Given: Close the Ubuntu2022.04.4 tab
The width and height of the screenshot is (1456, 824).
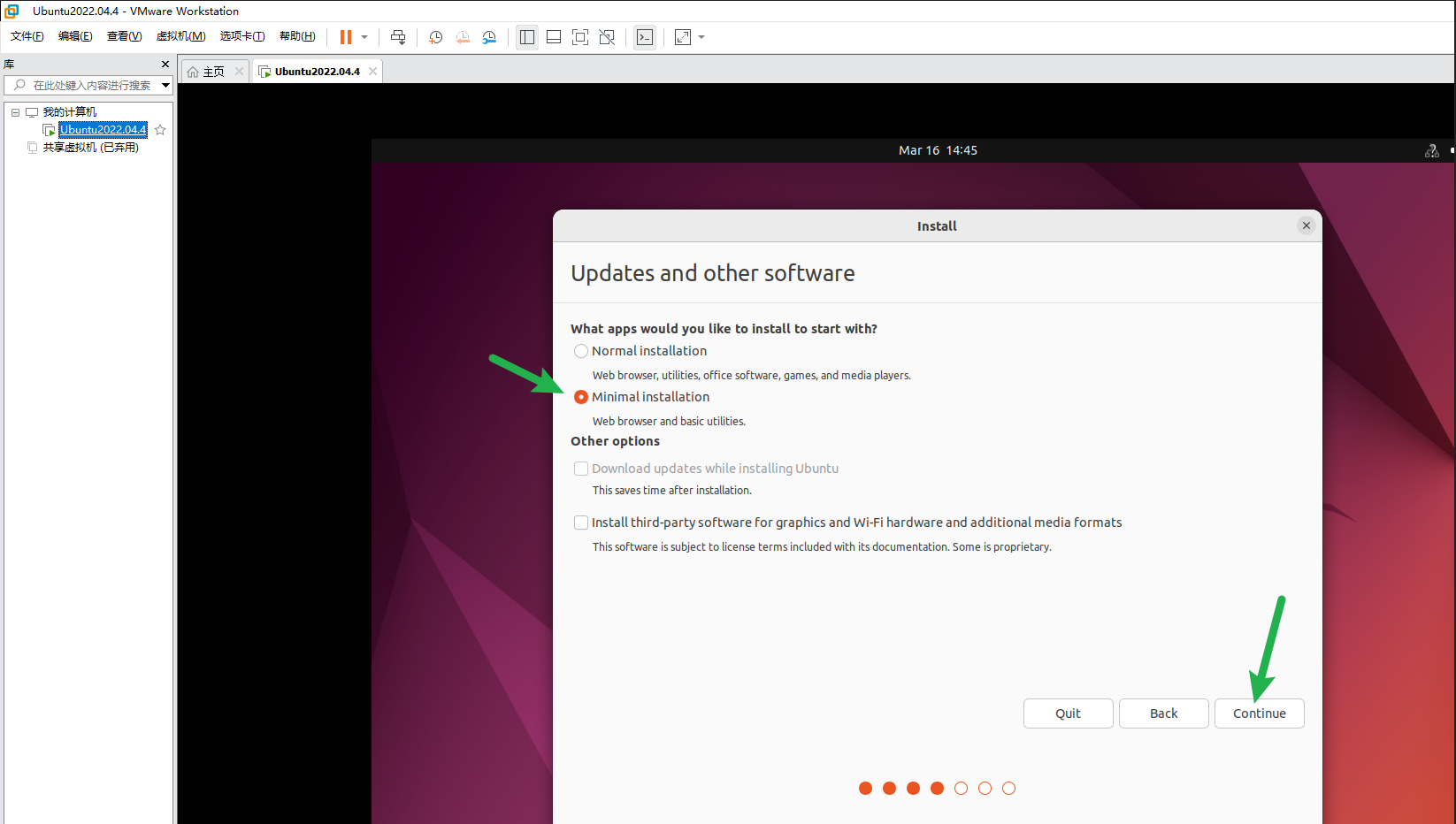Looking at the screenshot, I should (372, 72).
